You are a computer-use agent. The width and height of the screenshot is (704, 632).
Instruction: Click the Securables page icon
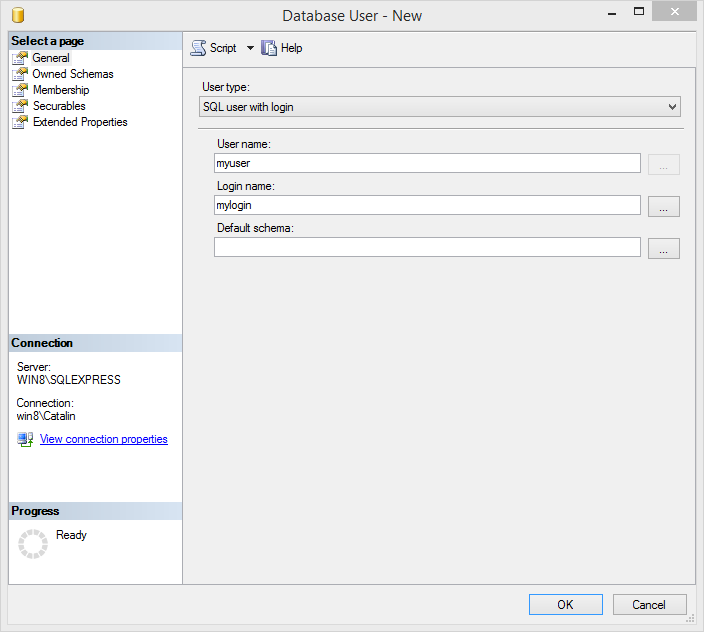tap(20, 106)
